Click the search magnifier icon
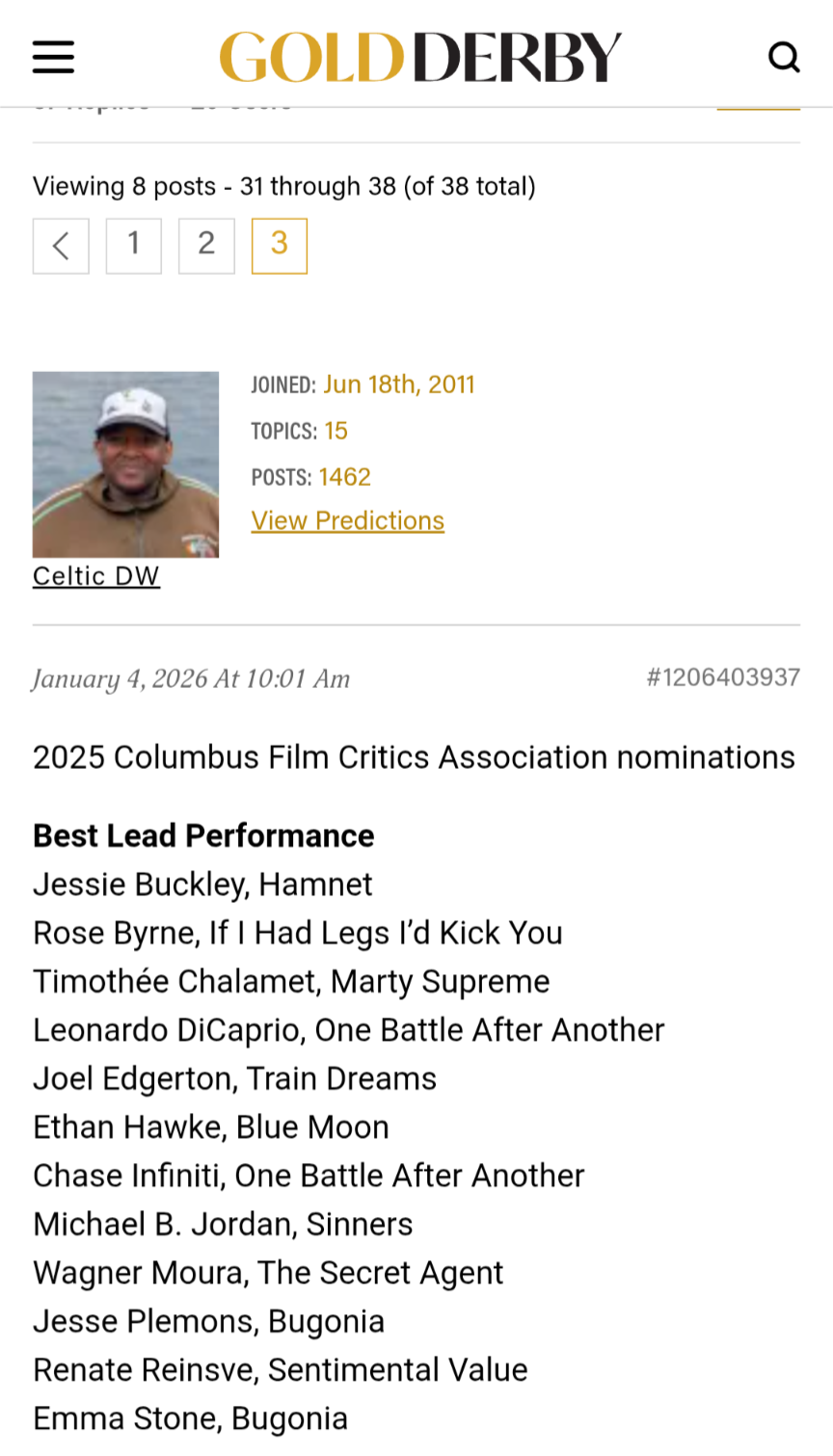This screenshot has height=1456, width=833. click(783, 57)
